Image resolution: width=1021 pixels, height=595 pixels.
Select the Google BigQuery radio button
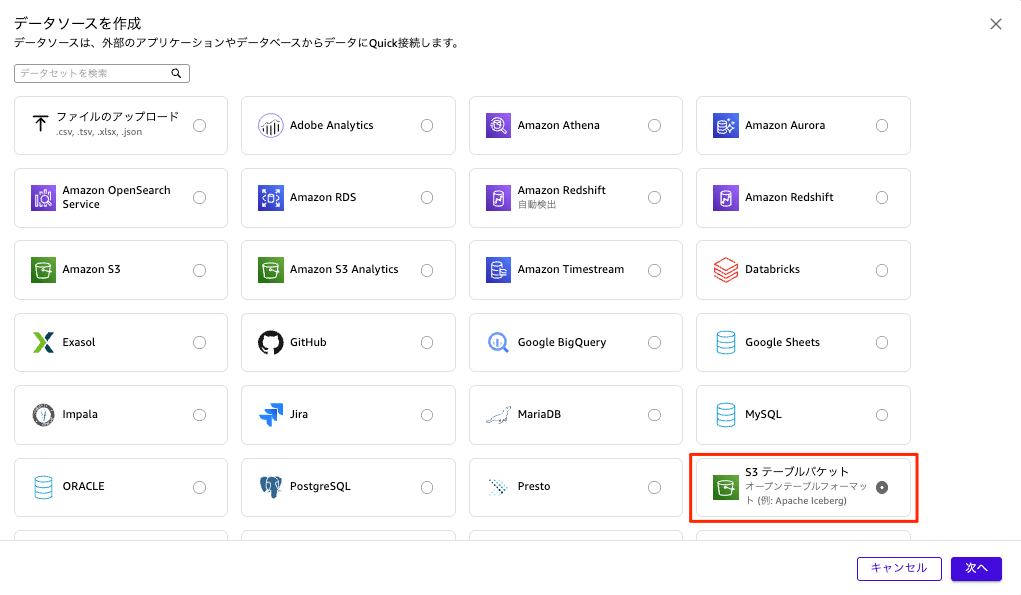[x=654, y=342]
